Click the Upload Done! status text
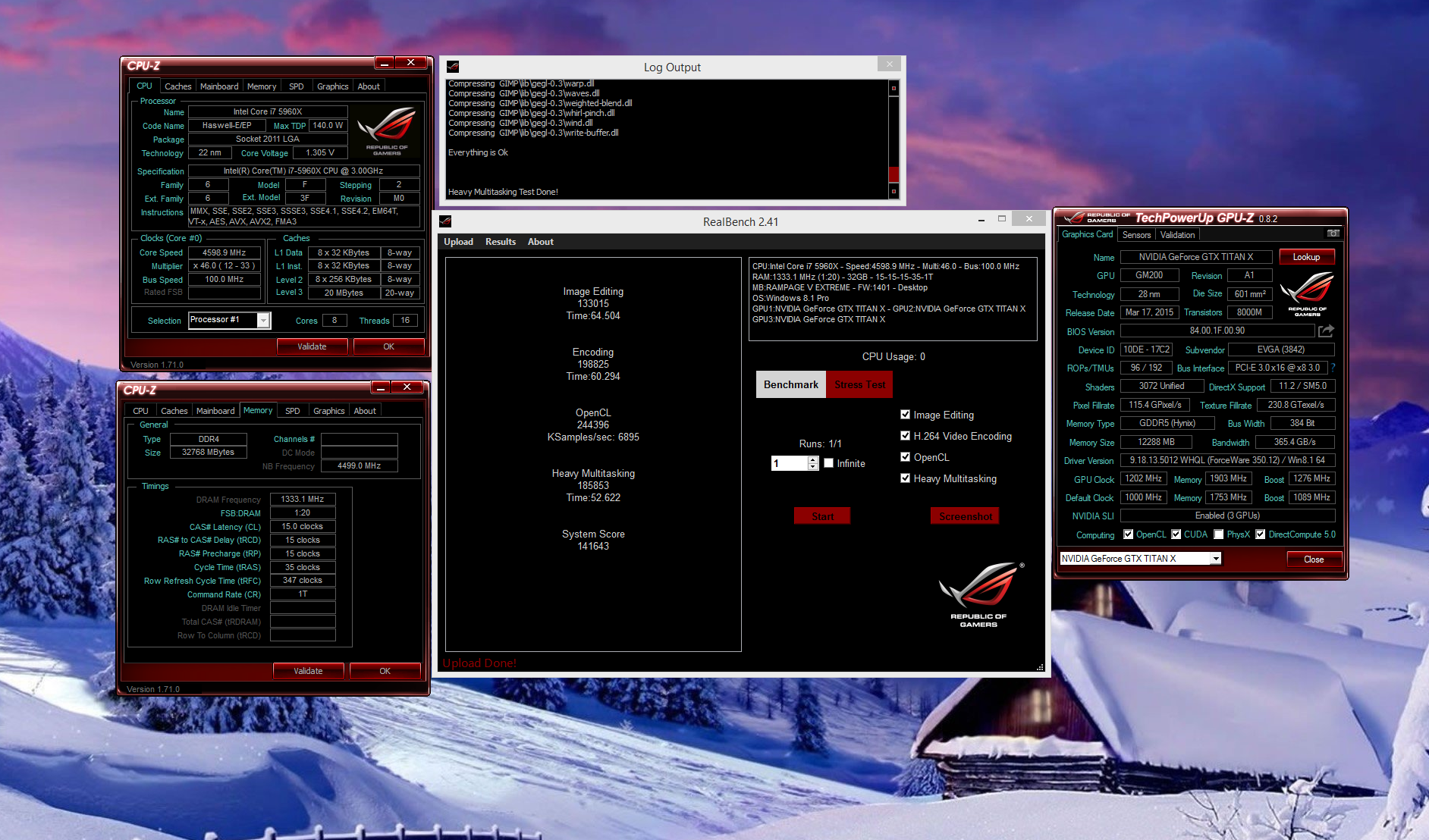 point(479,663)
